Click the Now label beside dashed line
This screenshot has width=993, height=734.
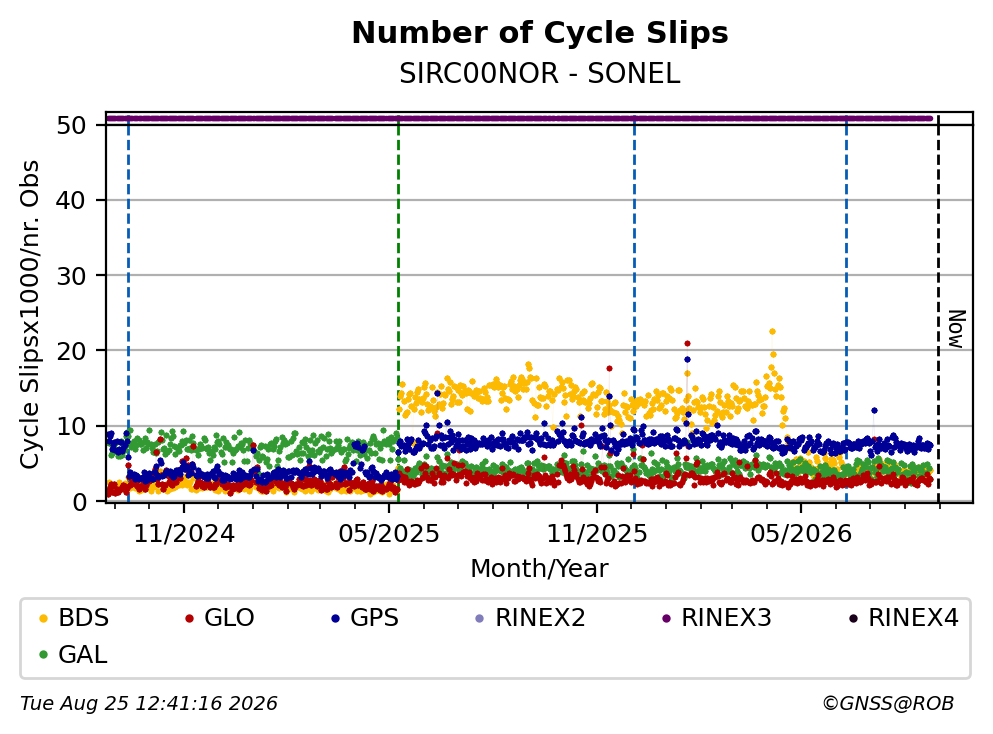point(956,329)
